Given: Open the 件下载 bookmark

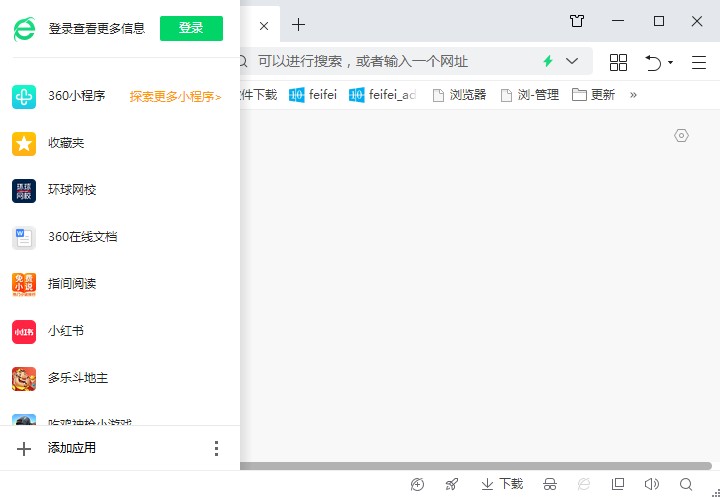Looking at the screenshot, I should pyautogui.click(x=258, y=95).
